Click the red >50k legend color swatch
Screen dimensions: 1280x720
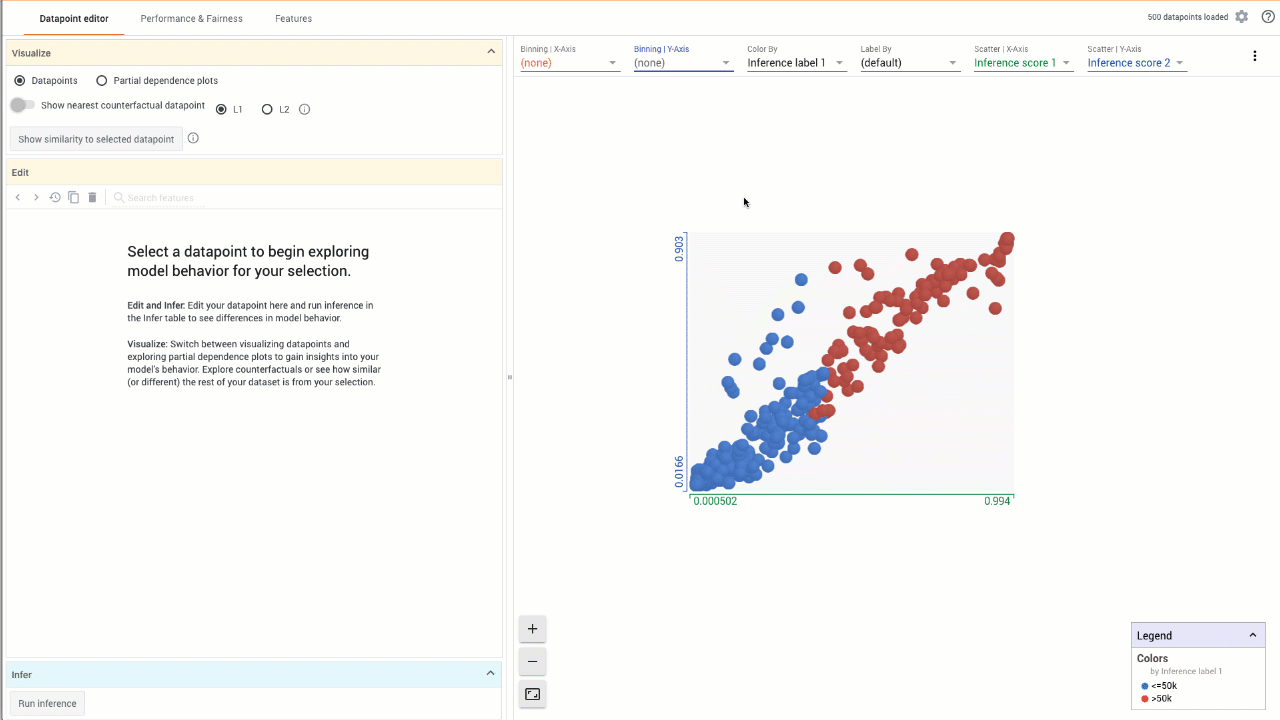point(1145,699)
